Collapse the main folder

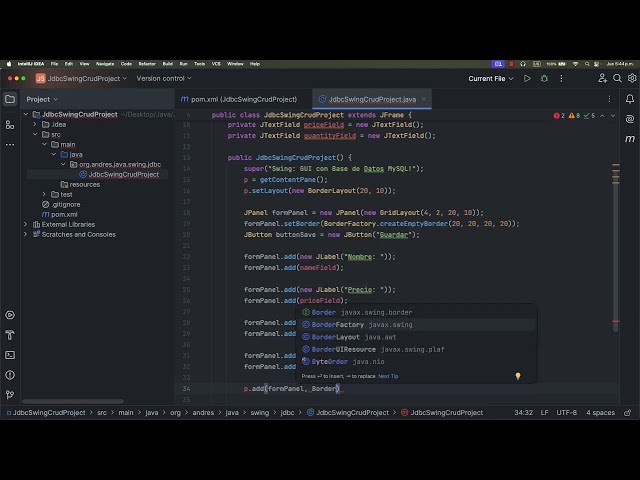pyautogui.click(x=44, y=144)
